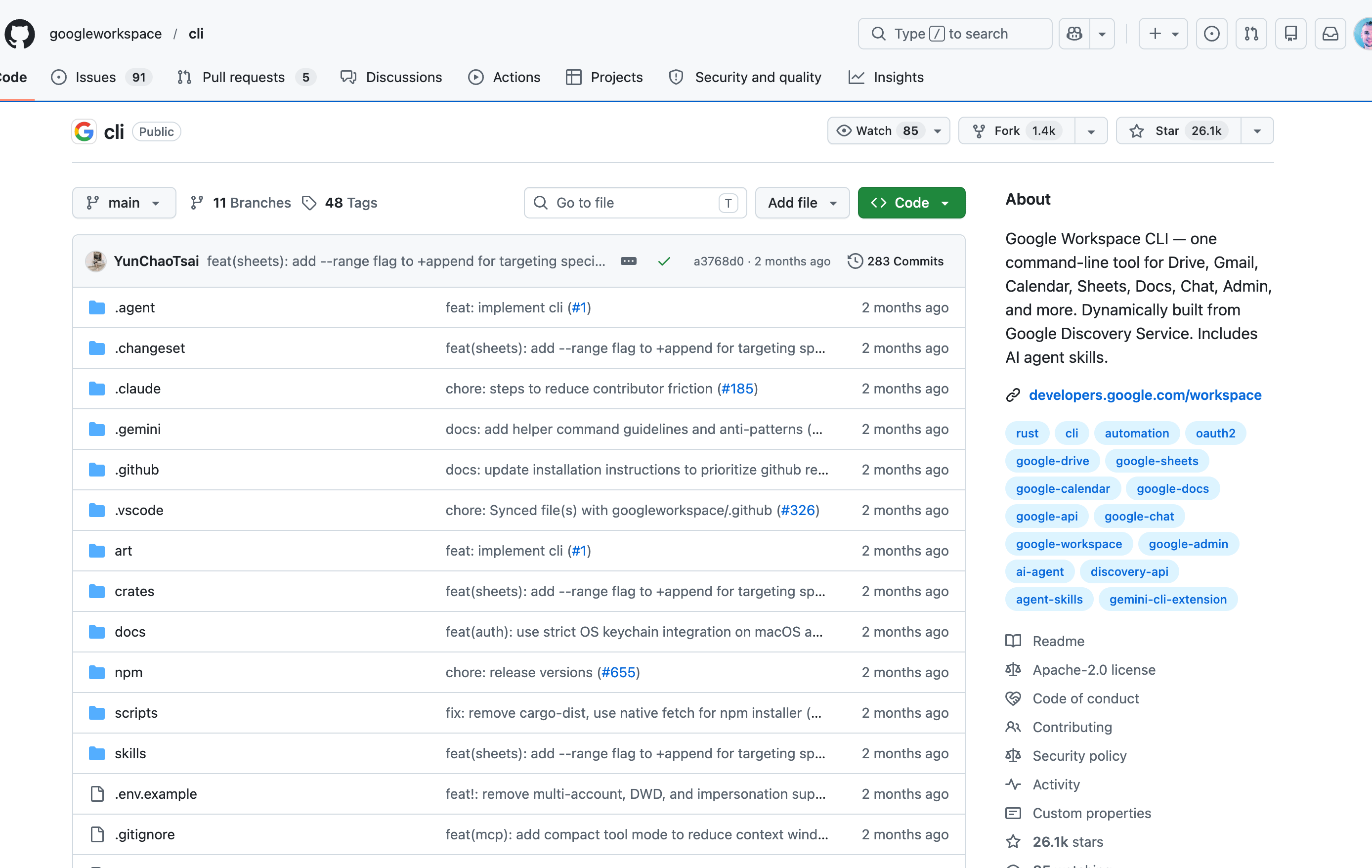1372x868 pixels.
Task: Open pull request #185 link
Action: click(x=737, y=389)
